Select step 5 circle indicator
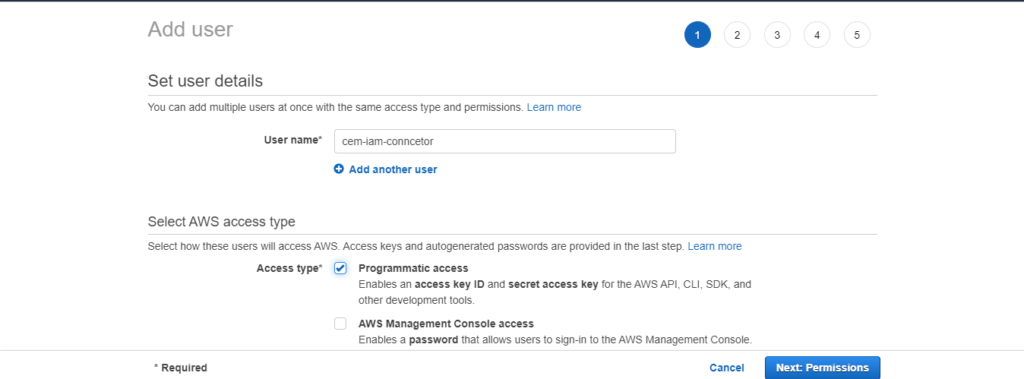 coord(857,35)
